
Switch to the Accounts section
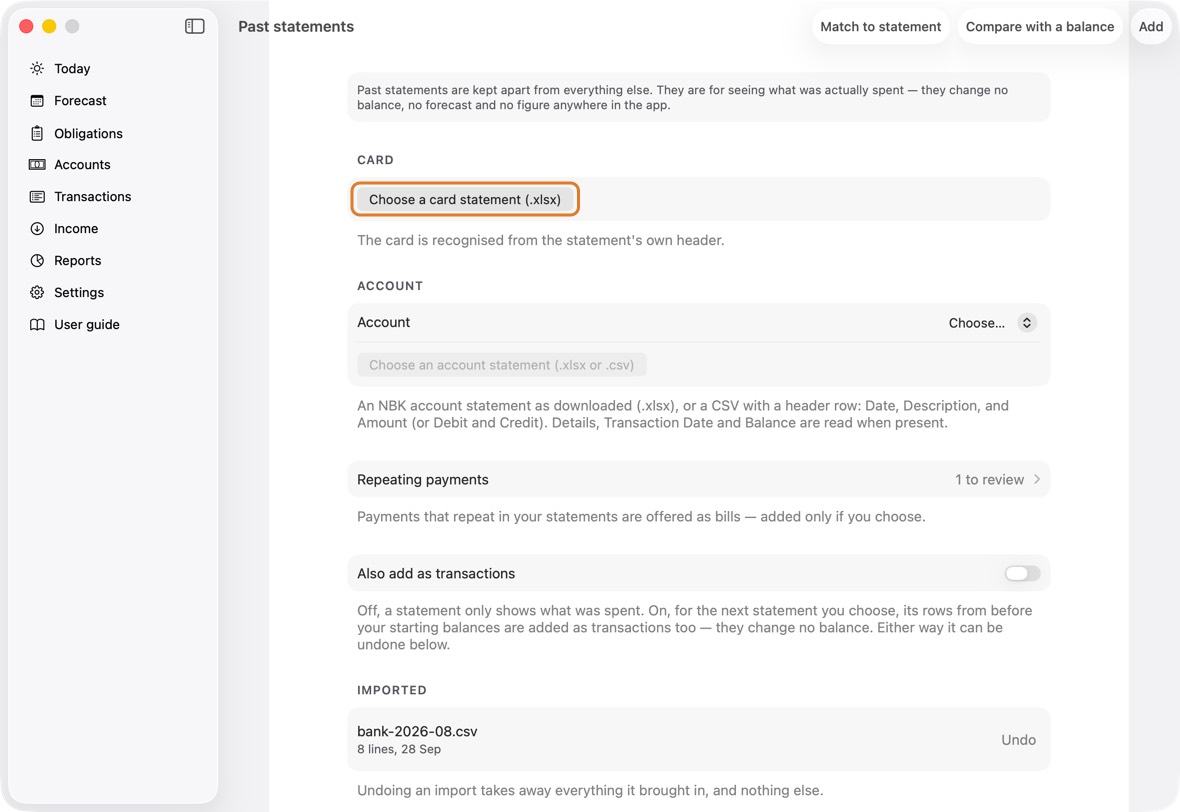(x=82, y=165)
